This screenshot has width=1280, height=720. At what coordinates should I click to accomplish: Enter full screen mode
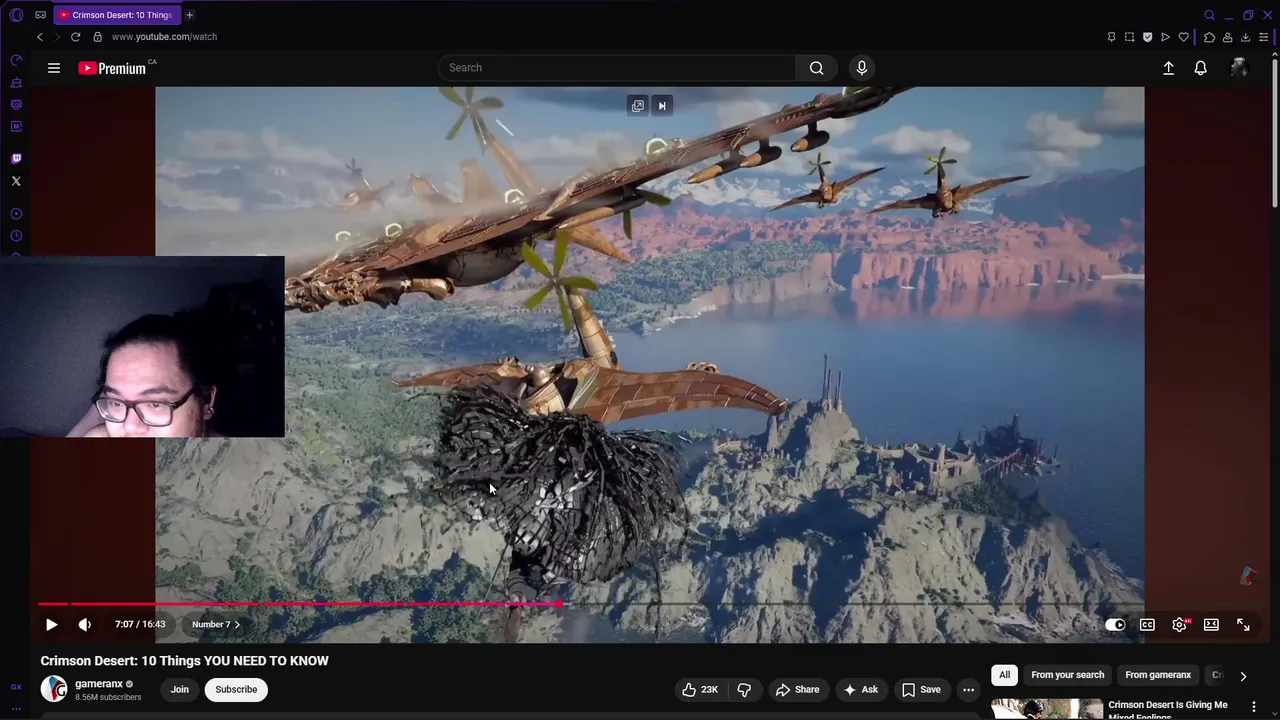tap(1243, 624)
